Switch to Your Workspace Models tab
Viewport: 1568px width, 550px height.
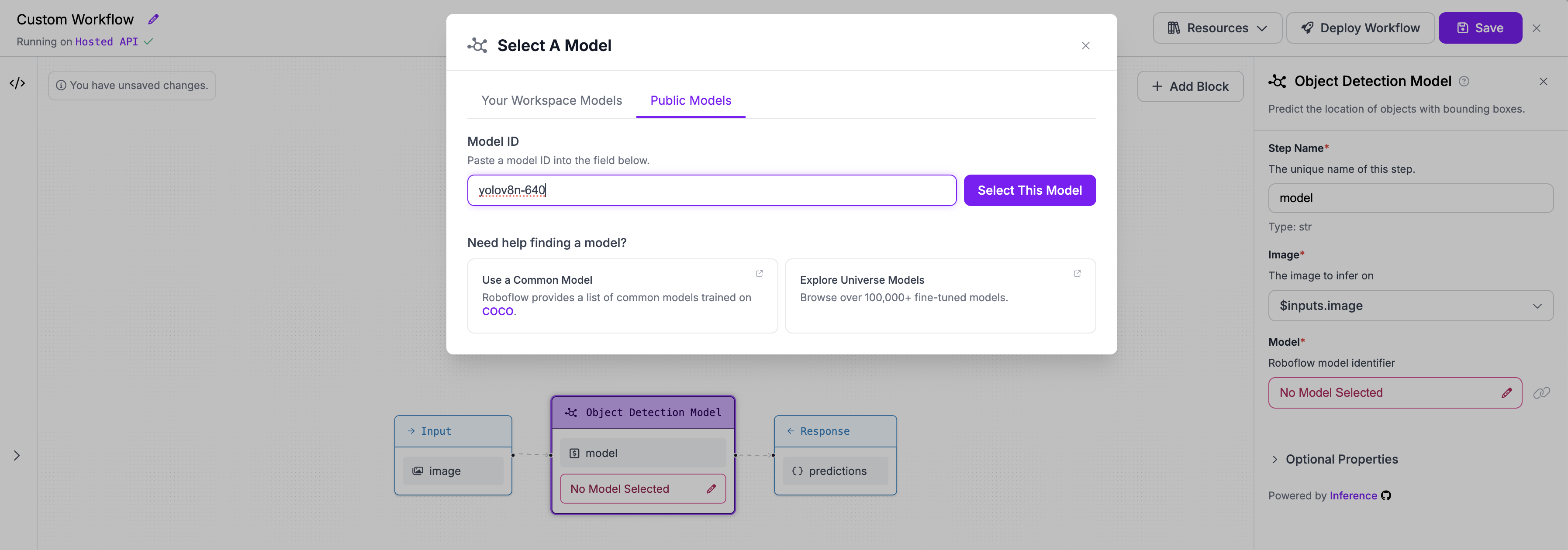[x=552, y=100]
